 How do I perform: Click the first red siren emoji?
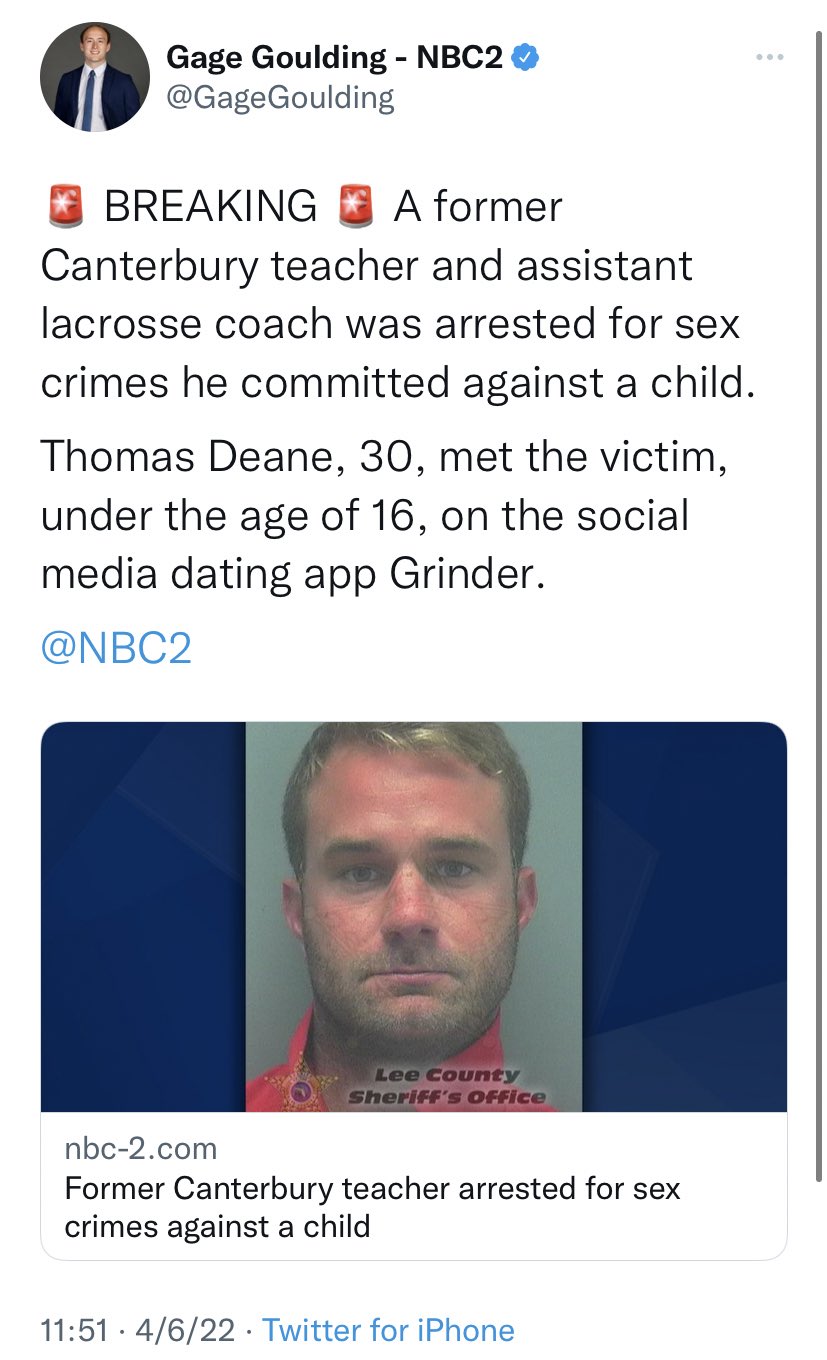65,207
